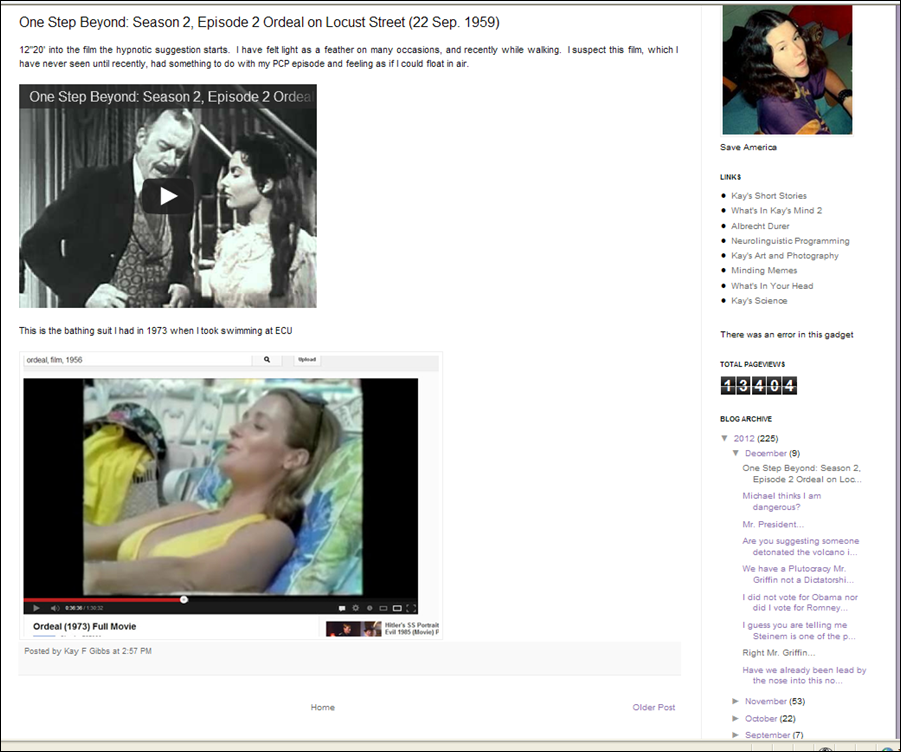Open archive post Have we already been lead
The width and height of the screenshot is (901, 752).
click(x=804, y=676)
